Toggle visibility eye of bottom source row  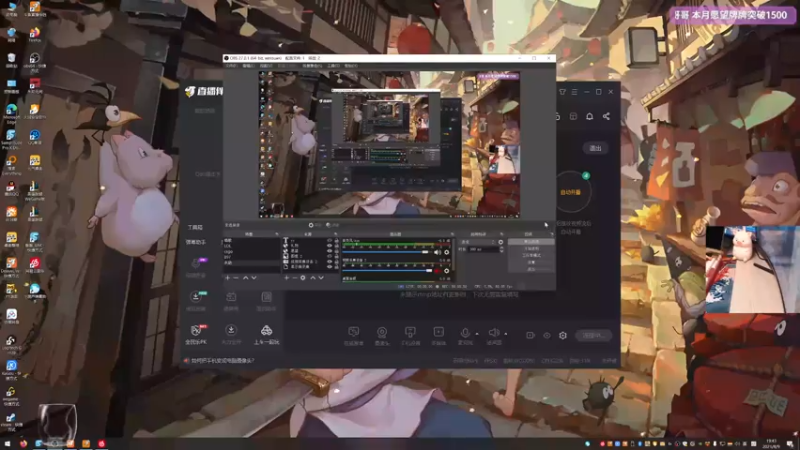[329, 267]
